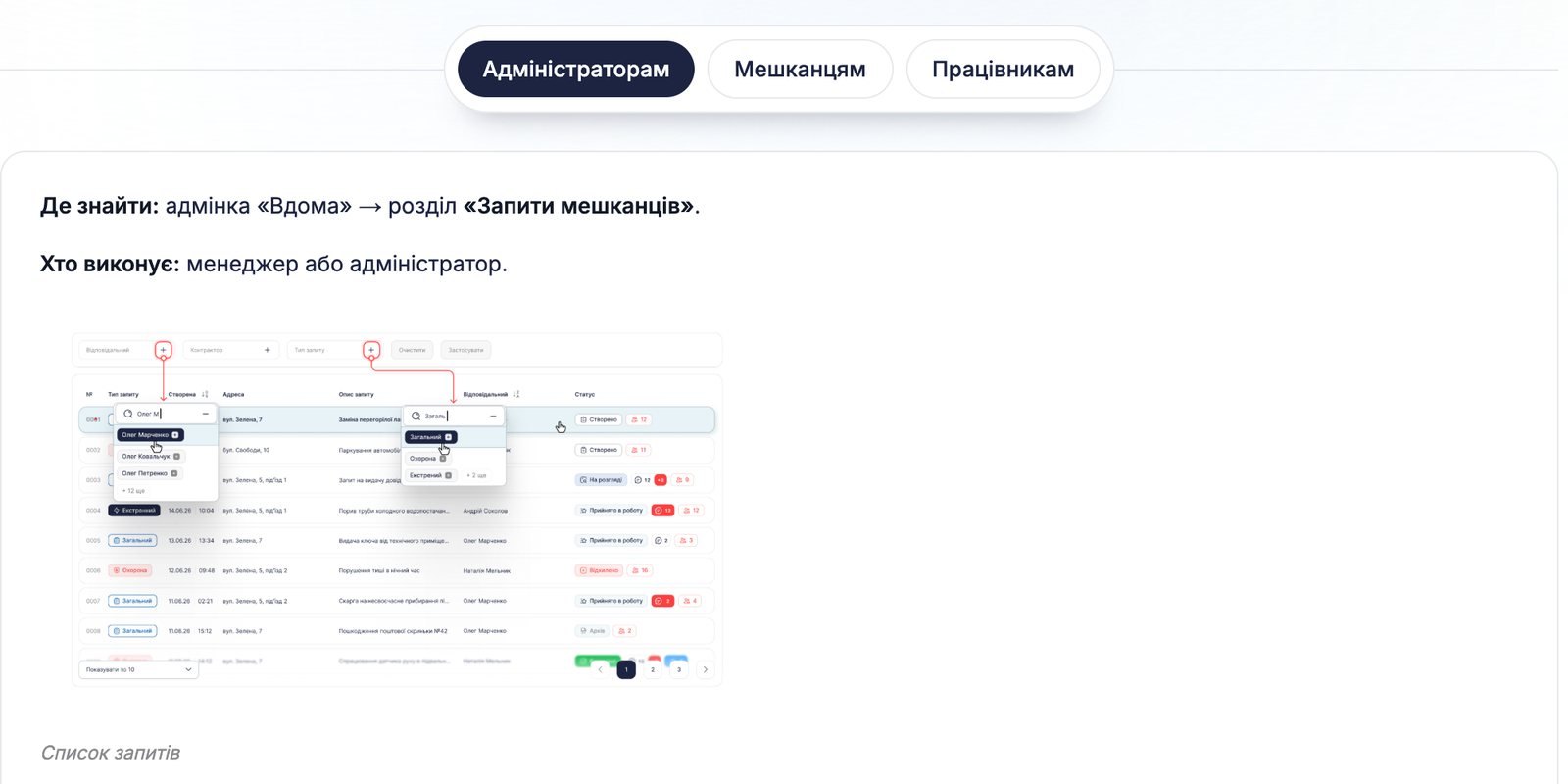Go to page 3 in pagination
Screen dimensions: 1568x784
(679, 670)
